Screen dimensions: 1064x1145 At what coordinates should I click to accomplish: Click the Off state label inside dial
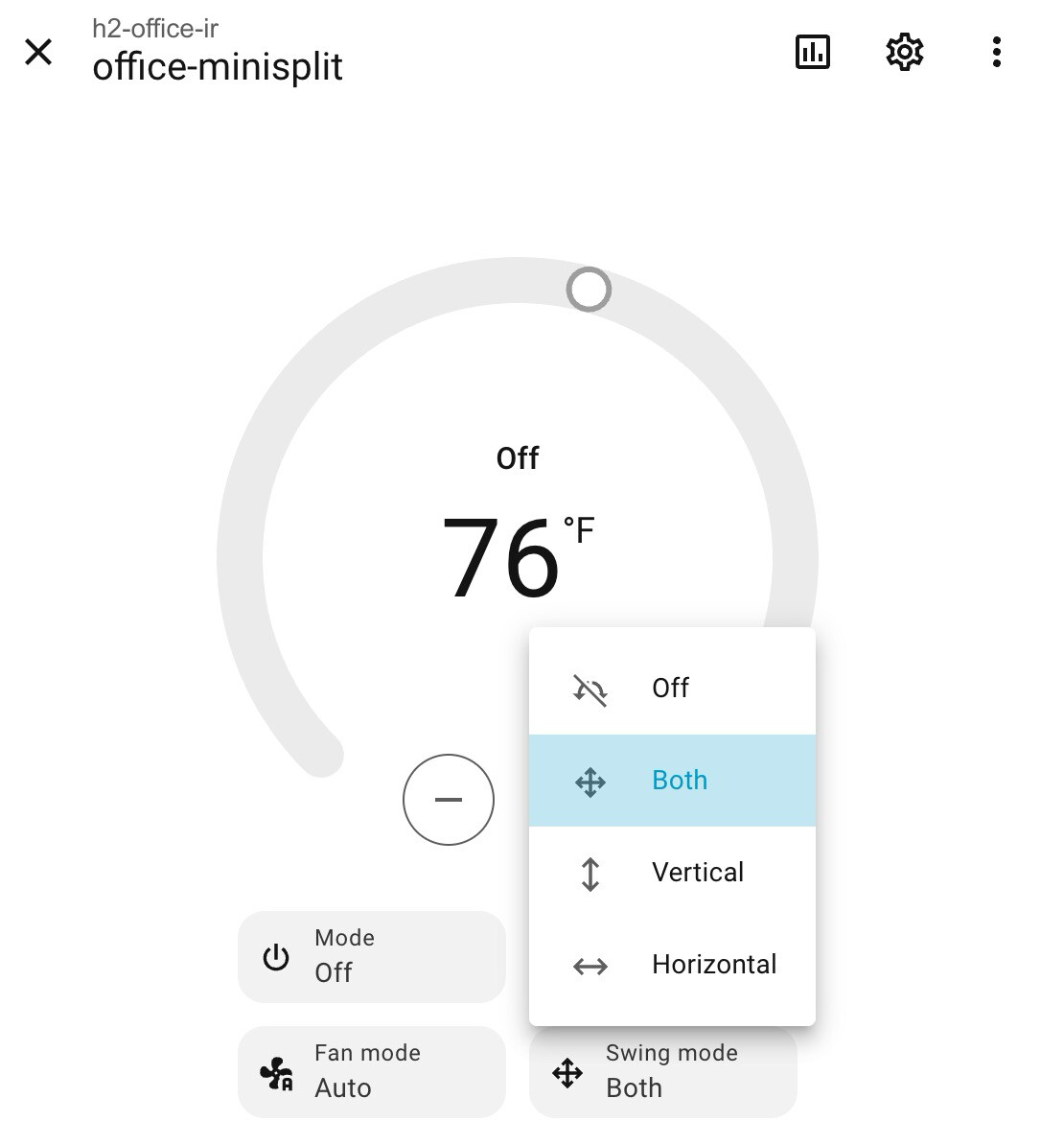(518, 458)
